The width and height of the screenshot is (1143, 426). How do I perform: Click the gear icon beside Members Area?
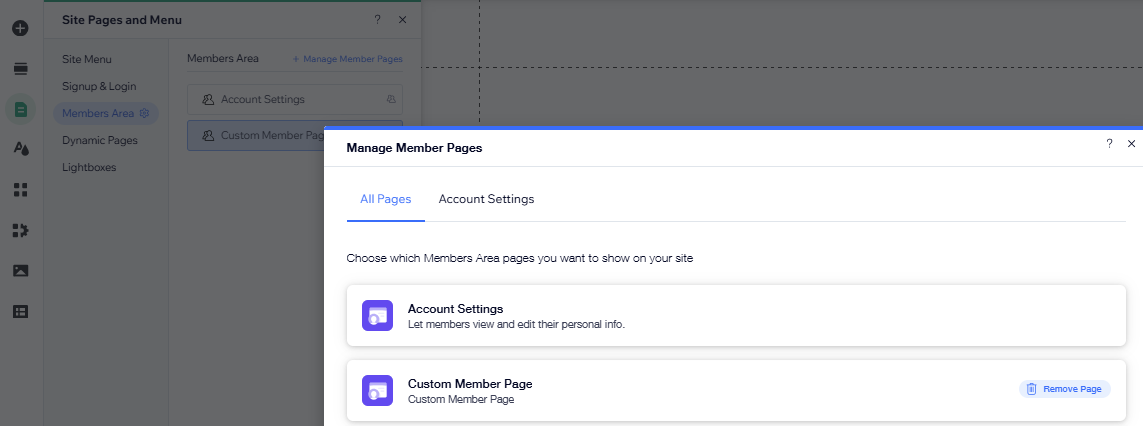[x=145, y=114]
